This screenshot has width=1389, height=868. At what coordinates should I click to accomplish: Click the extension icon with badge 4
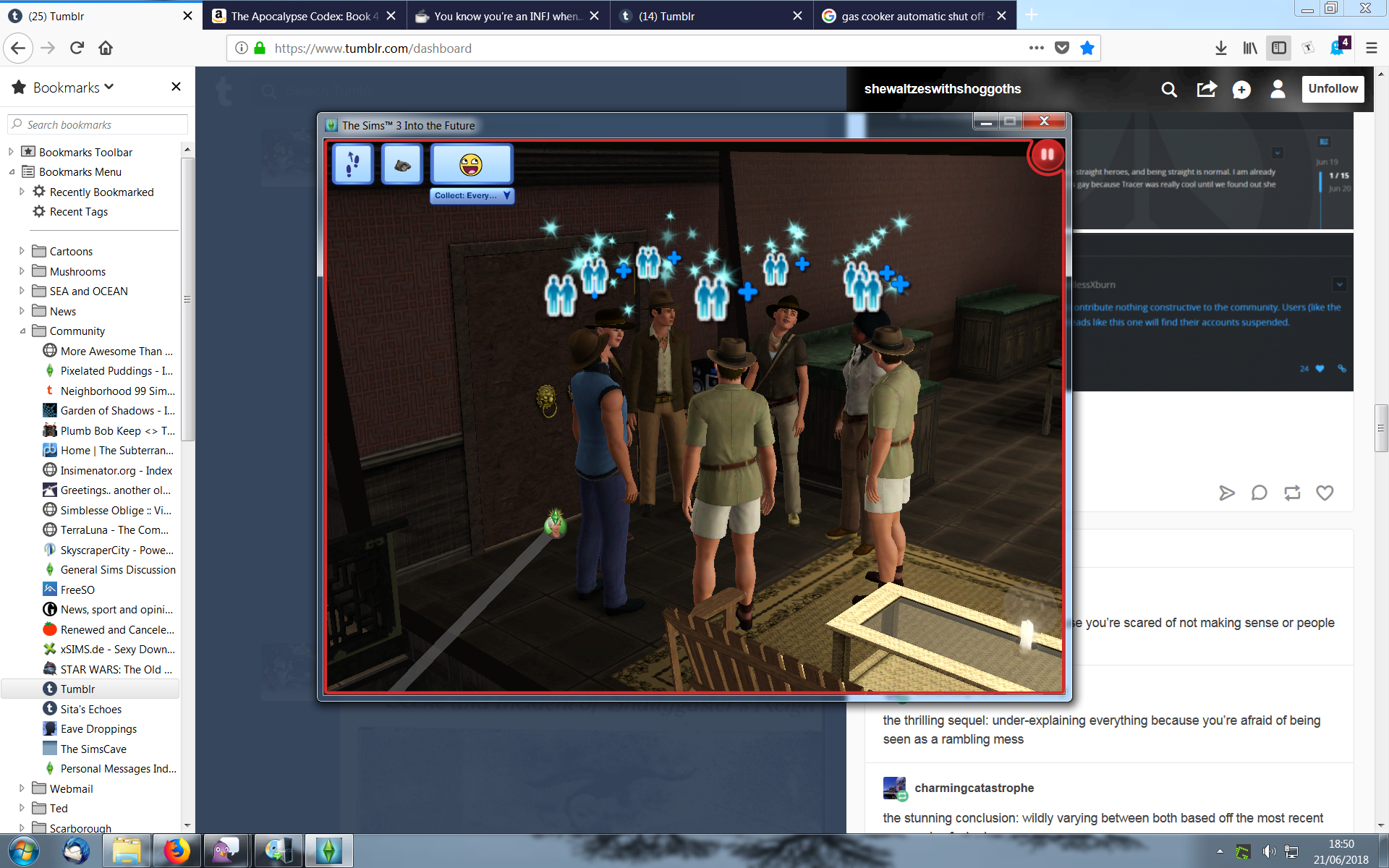pos(1338,47)
